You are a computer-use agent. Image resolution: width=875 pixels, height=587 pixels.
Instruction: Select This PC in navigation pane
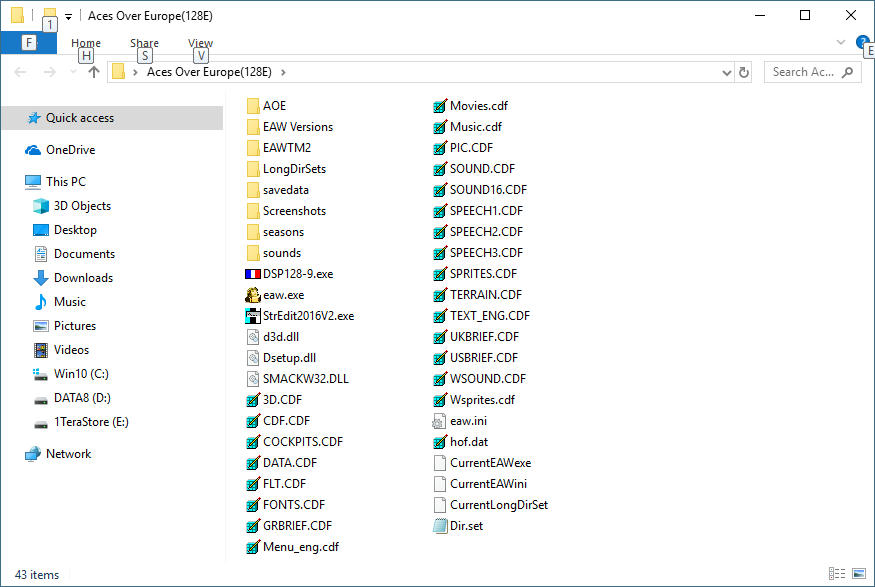[66, 182]
